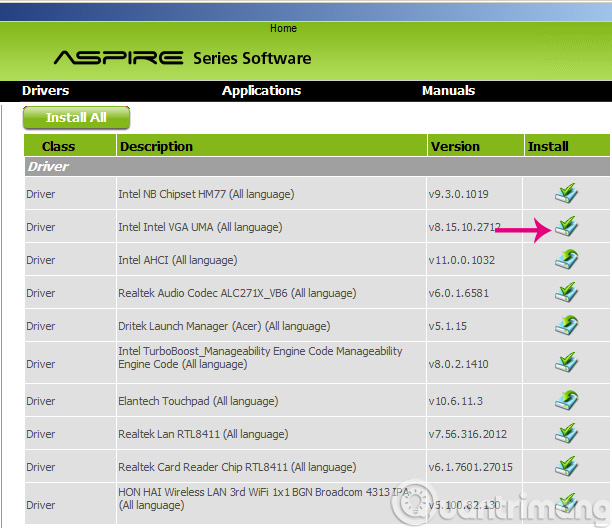The width and height of the screenshot is (612, 528).
Task: Install Realtek Audio Codec ALC271X_VB6 via its icon
Action: pos(566,292)
